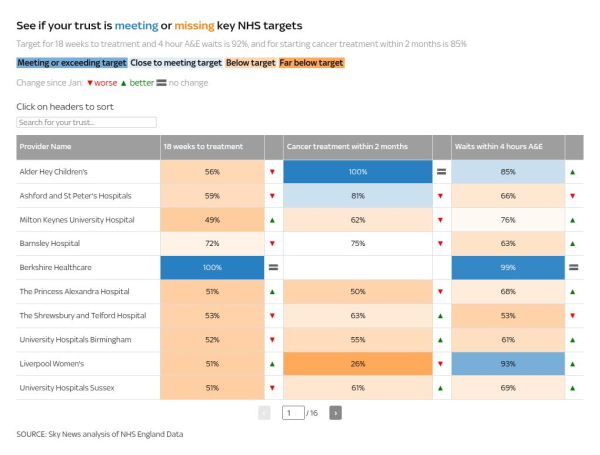
Task: Click the Search for your trust field
Action: (x=87, y=122)
